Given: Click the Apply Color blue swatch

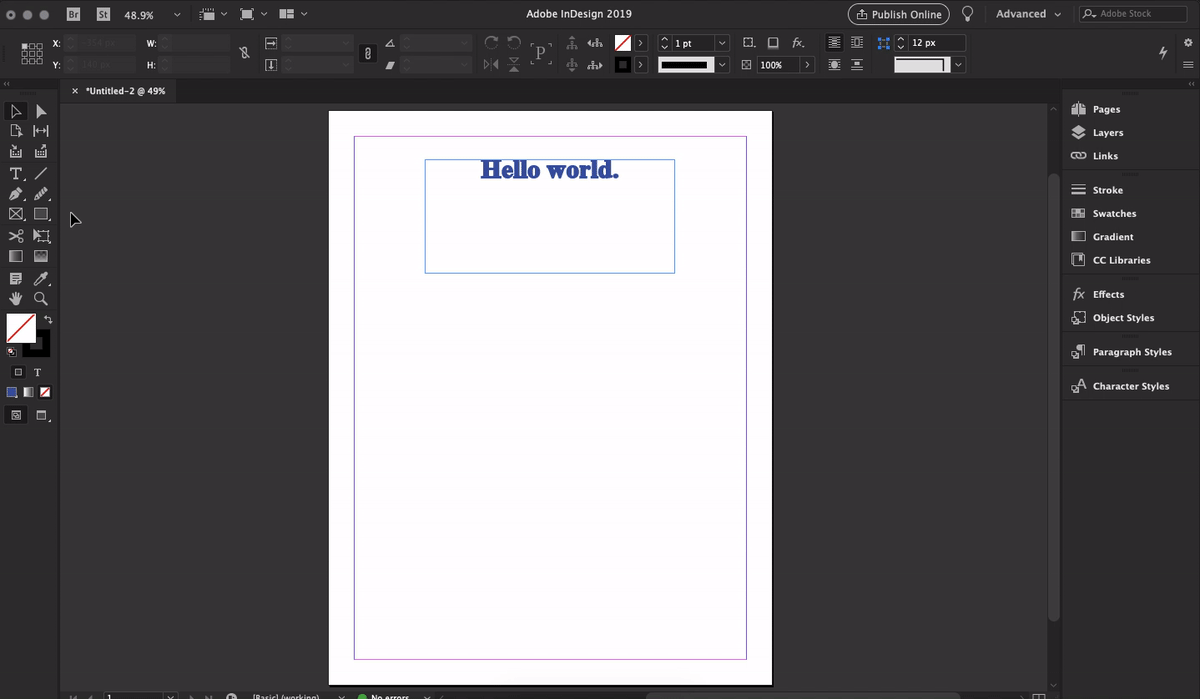Looking at the screenshot, I should (x=13, y=392).
